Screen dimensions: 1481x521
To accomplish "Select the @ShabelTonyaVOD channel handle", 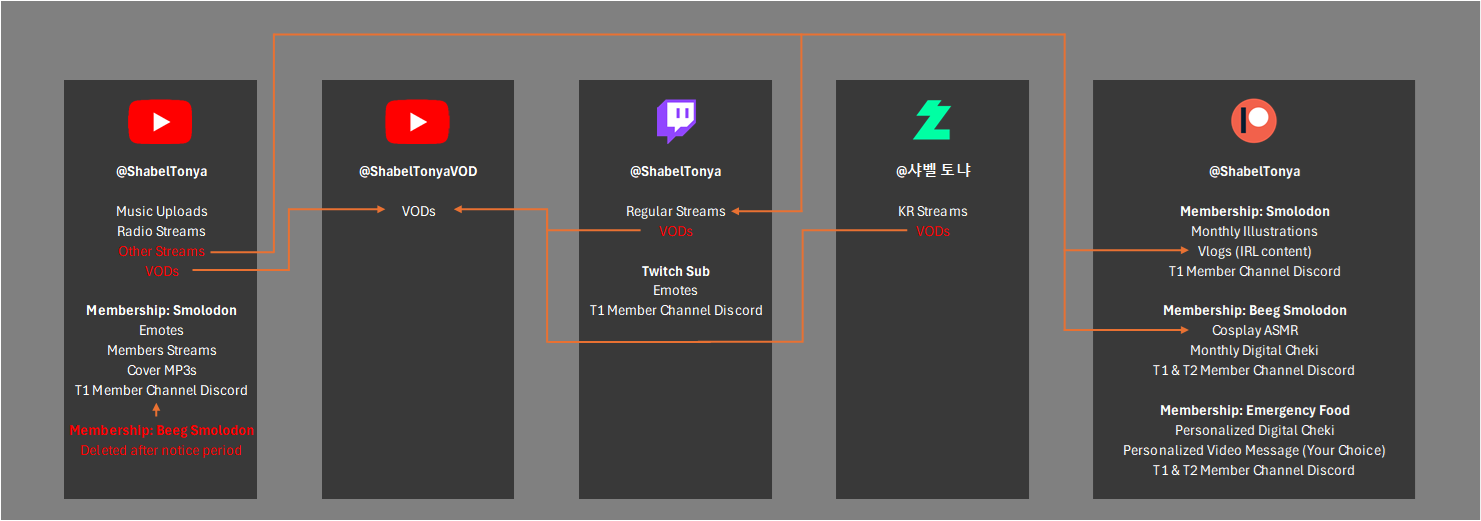I will (418, 171).
